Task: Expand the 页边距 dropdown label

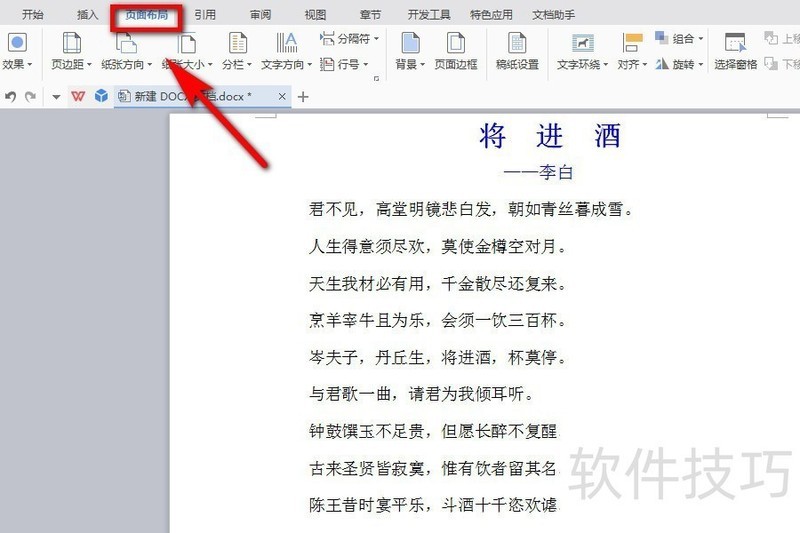Action: click(71, 65)
